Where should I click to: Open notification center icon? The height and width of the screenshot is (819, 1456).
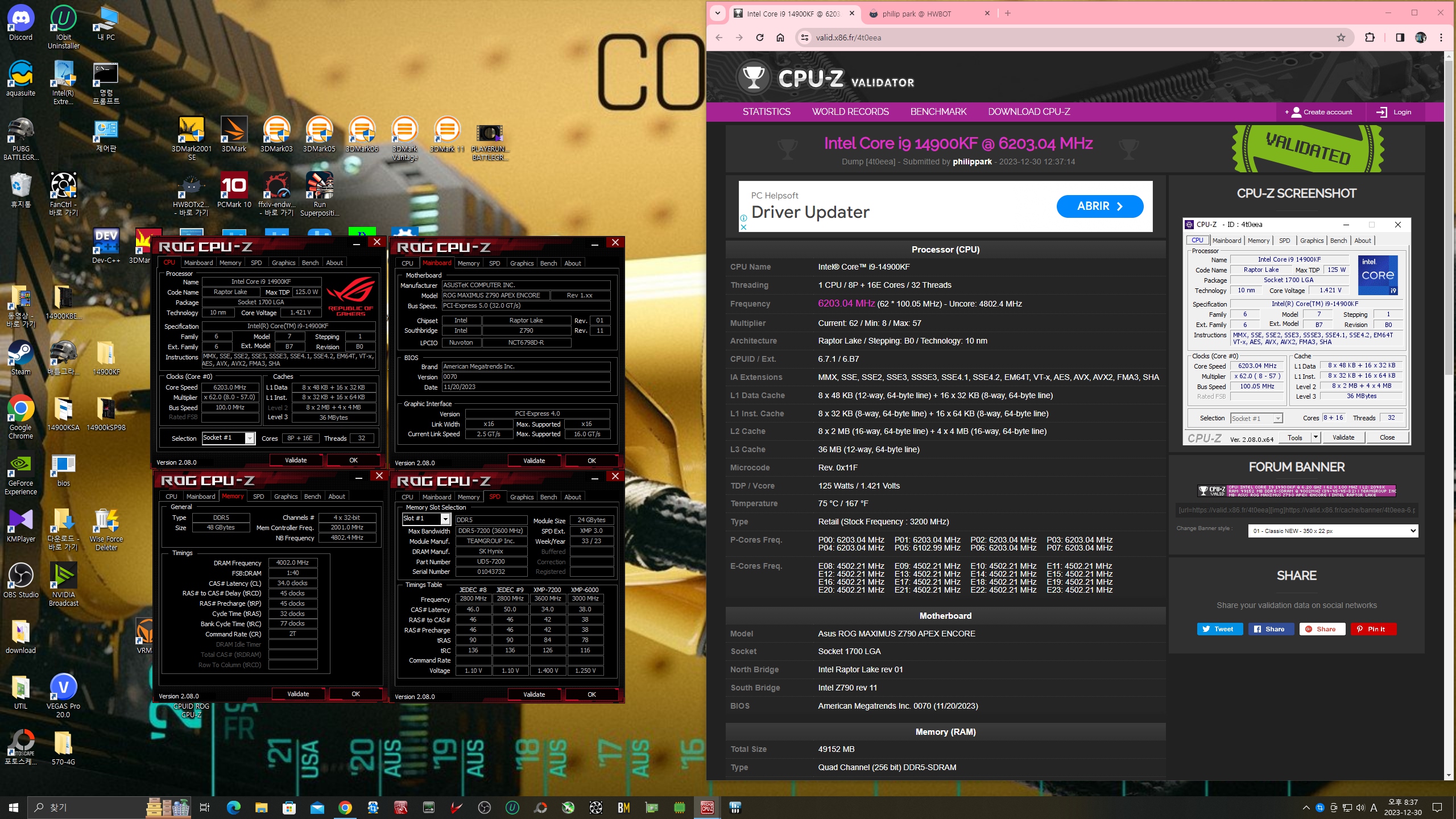(x=1437, y=807)
